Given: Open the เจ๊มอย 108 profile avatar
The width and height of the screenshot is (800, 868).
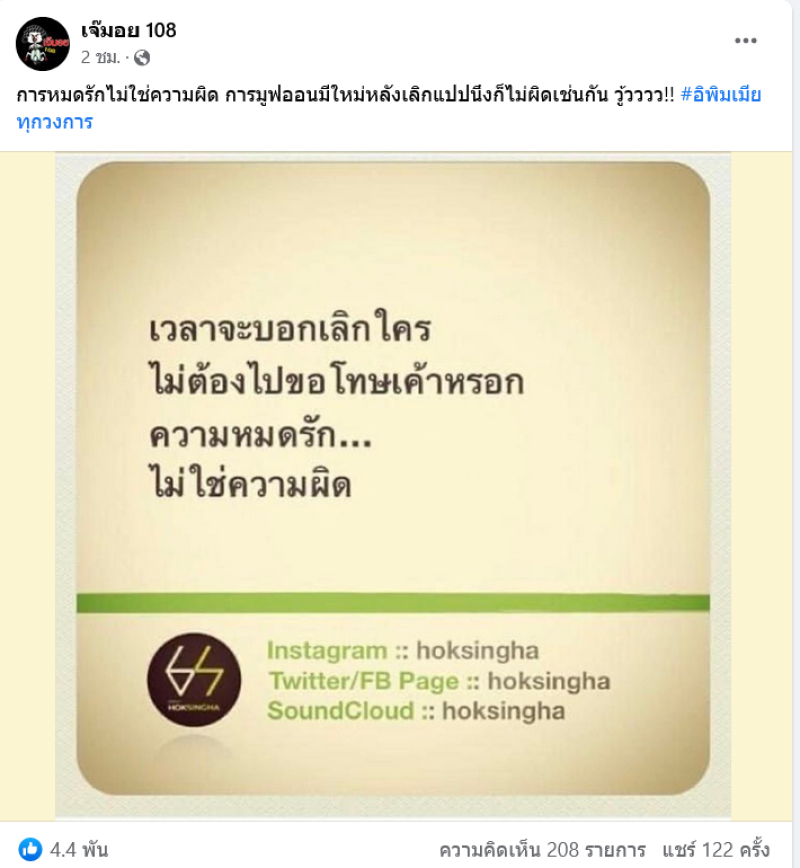Looking at the screenshot, I should tap(43, 44).
